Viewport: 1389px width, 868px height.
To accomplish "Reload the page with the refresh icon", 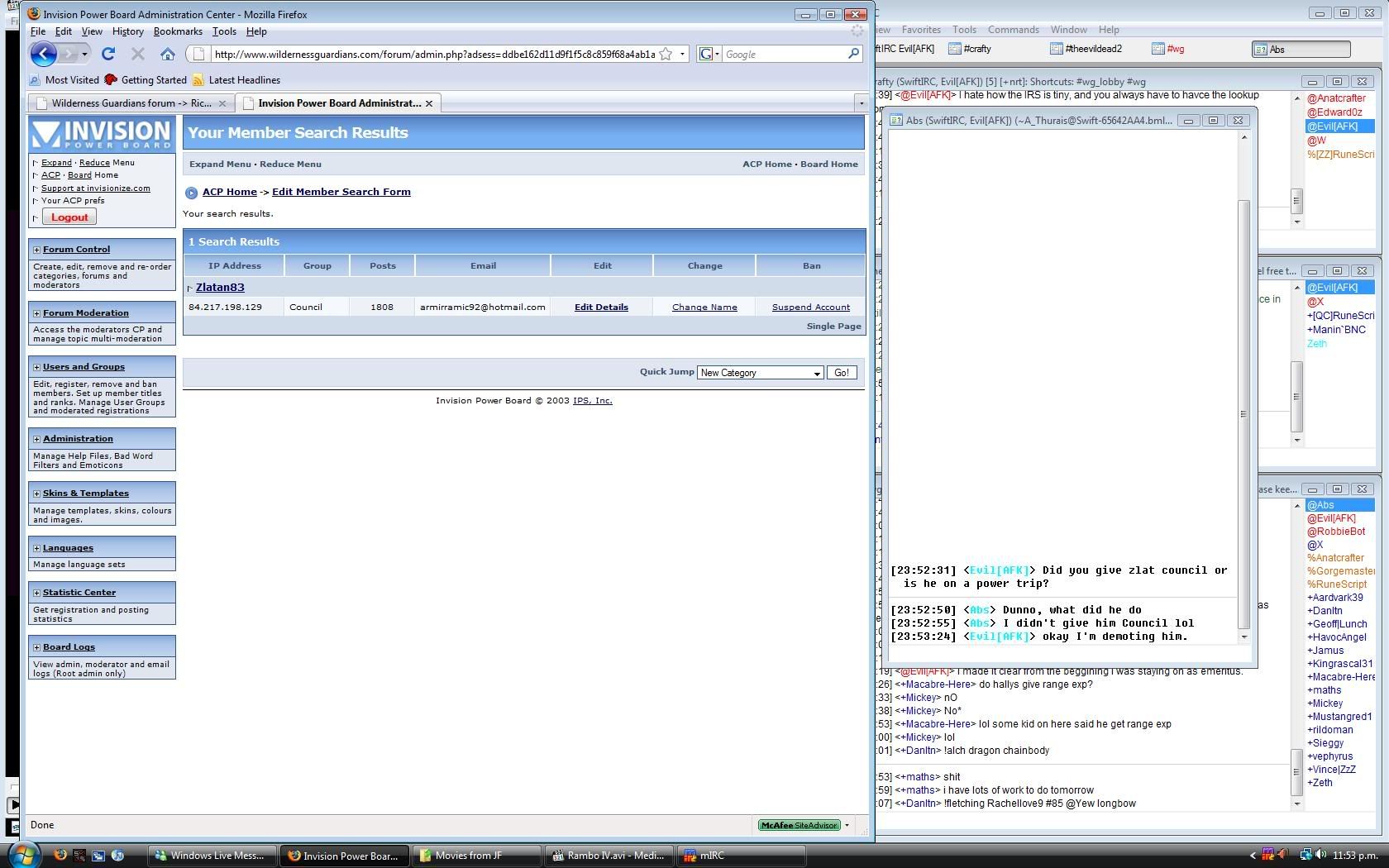I will tap(108, 54).
